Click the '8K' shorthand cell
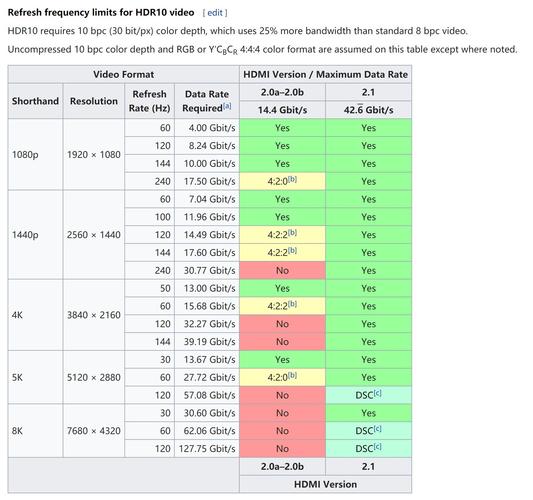533x500 pixels. pyautogui.click(x=35, y=431)
